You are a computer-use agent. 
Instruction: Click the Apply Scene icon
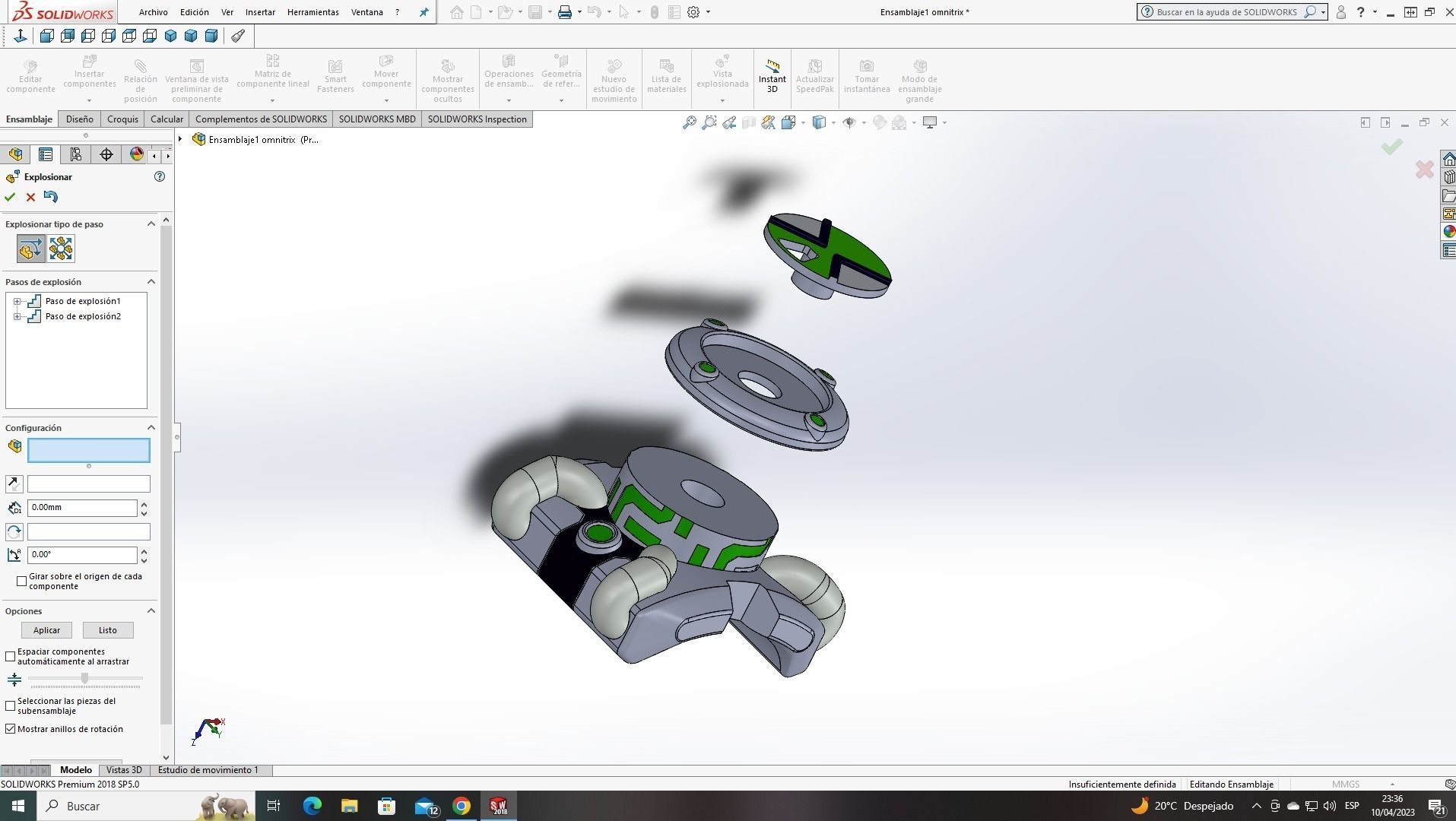click(899, 122)
